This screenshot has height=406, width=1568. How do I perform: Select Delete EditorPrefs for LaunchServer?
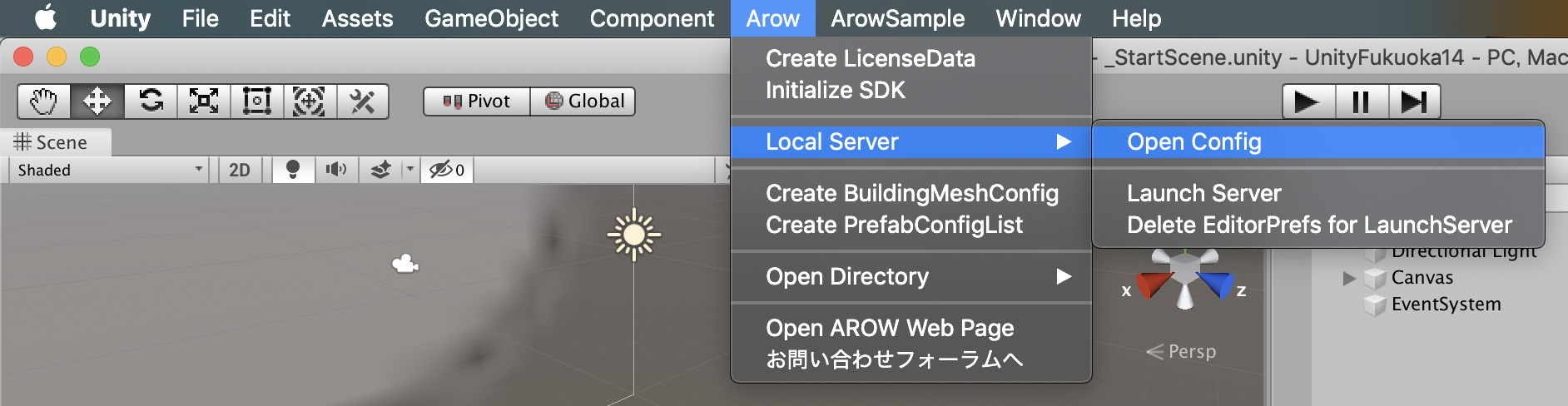click(1318, 225)
